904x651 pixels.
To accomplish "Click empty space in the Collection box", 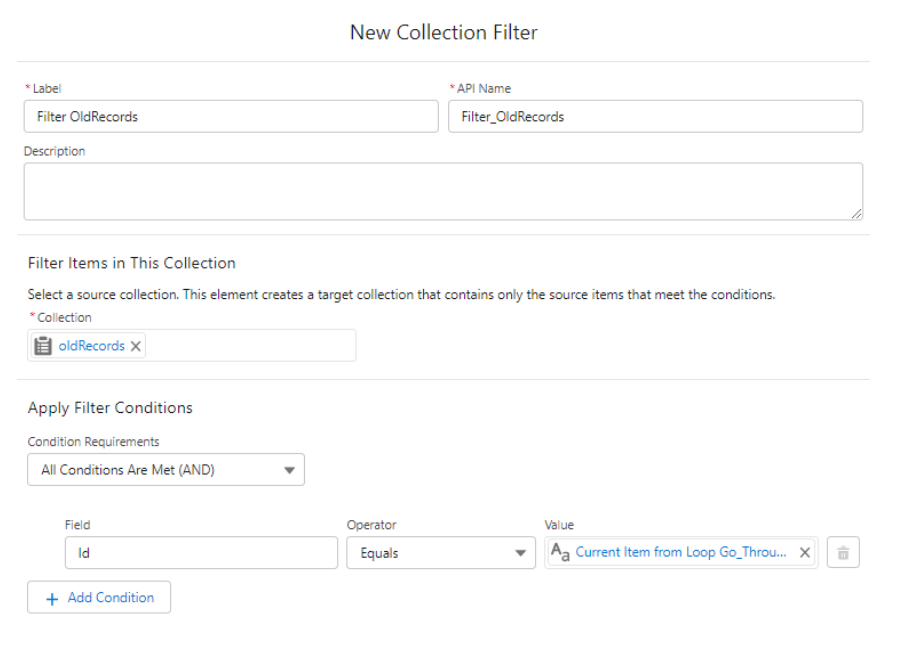I will 250,346.
